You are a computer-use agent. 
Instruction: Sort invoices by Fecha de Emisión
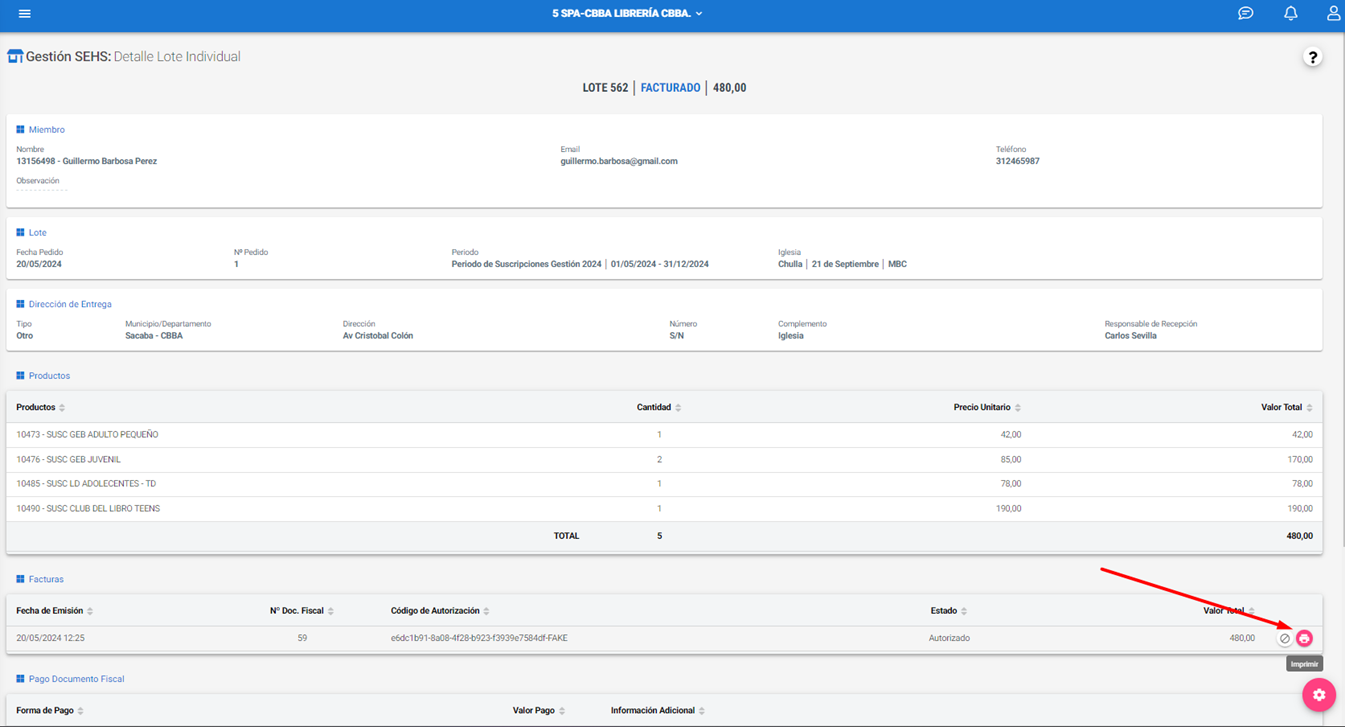(55, 611)
